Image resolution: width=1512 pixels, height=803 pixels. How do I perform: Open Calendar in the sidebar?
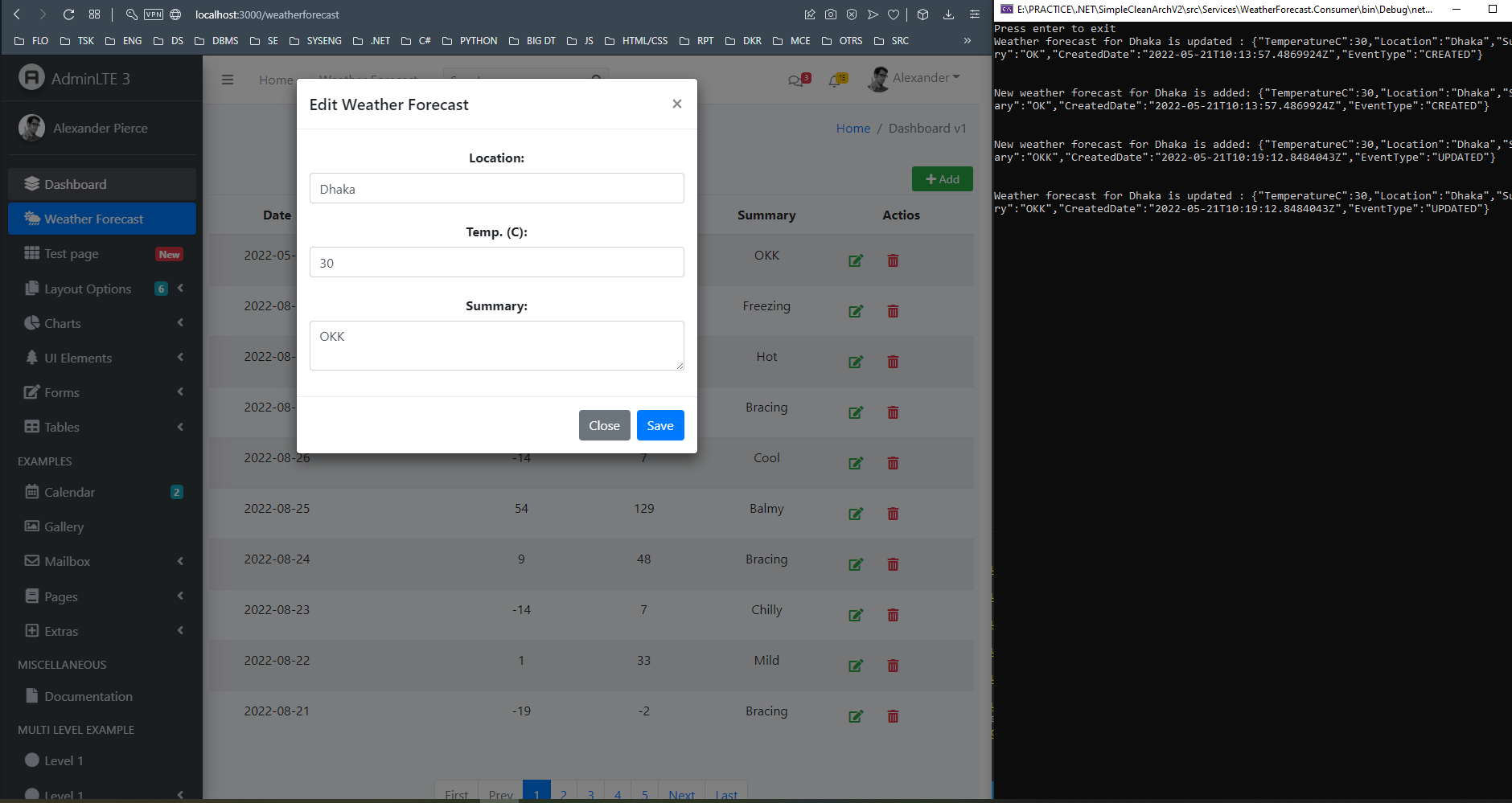(x=69, y=492)
